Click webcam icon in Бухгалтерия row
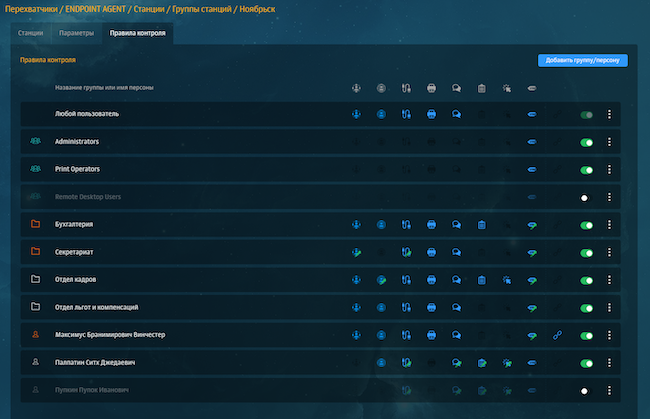The width and height of the screenshot is (650, 419). 381,225
